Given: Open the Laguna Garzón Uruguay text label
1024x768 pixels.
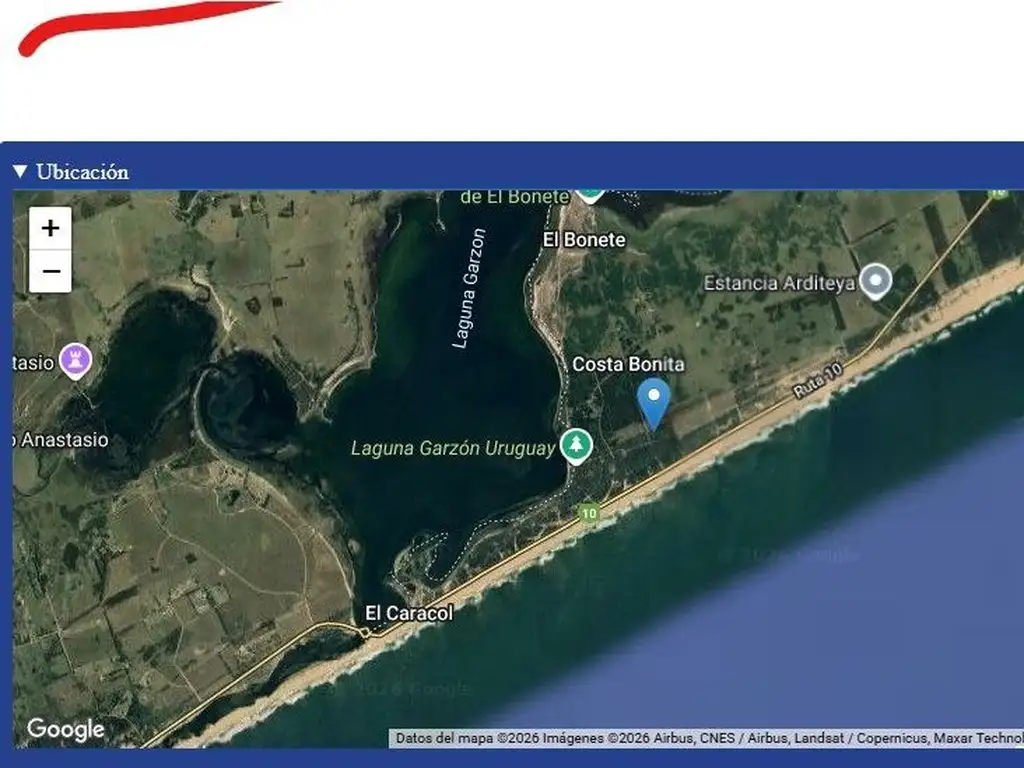Looking at the screenshot, I should click(452, 449).
